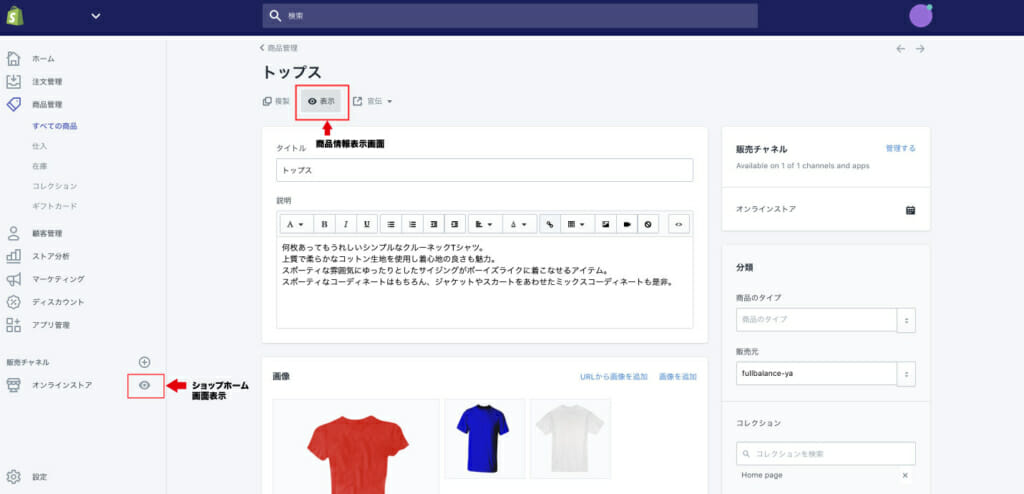1024x494 pixels.
Task: Click the inbox icon beside 注文管理
Action: click(13, 81)
